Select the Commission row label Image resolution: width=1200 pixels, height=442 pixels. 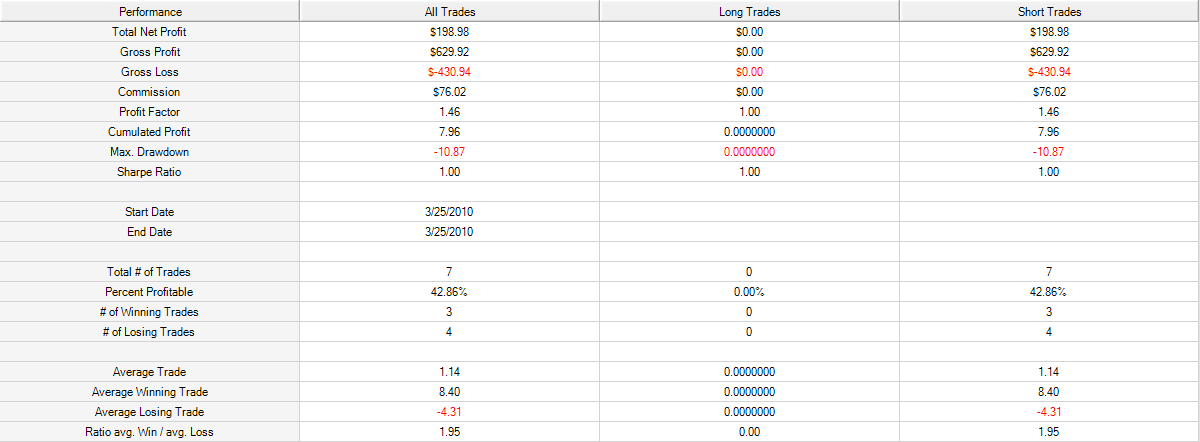click(x=150, y=92)
